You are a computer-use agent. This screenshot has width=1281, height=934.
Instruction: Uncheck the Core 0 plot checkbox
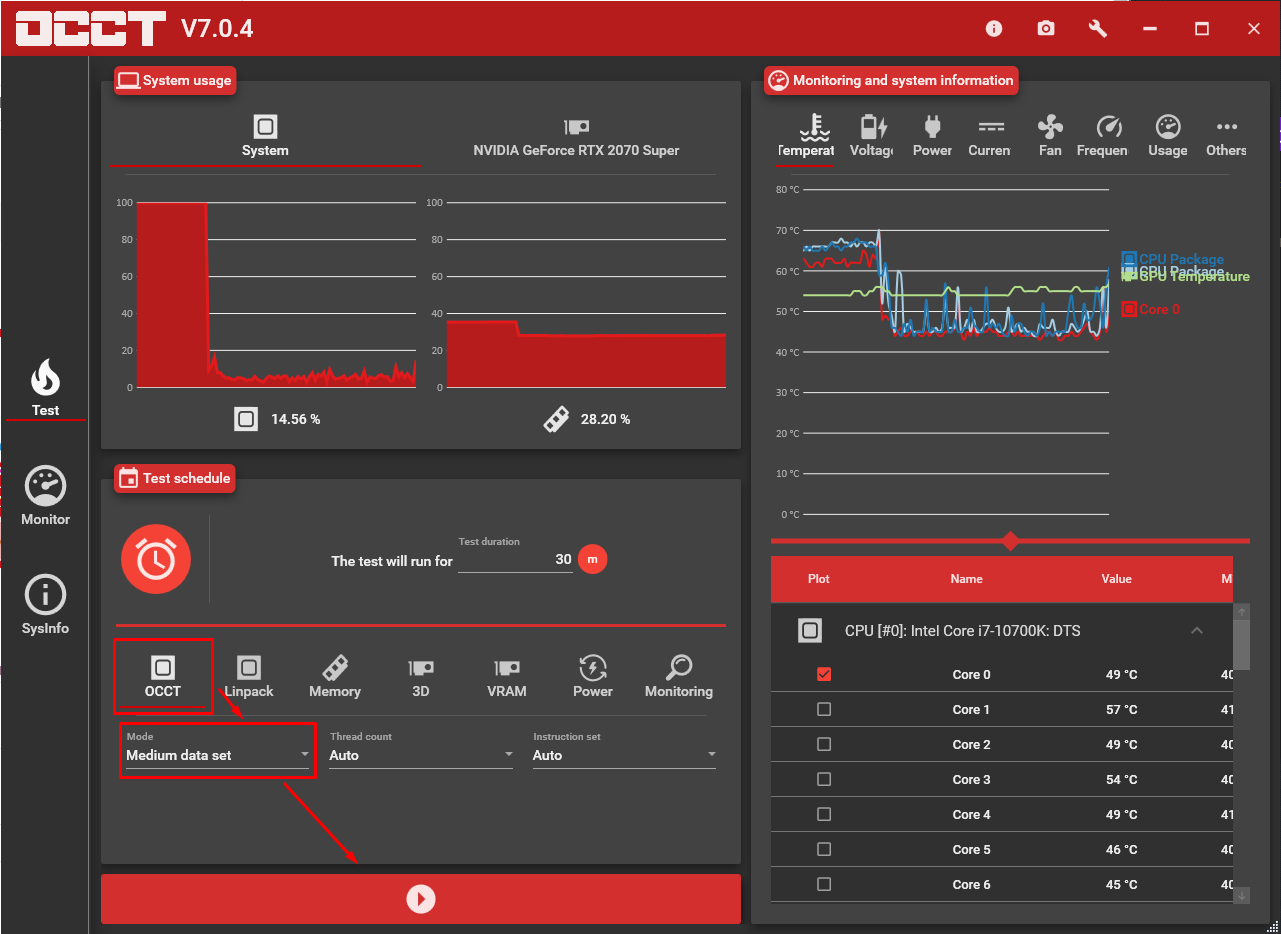[x=824, y=674]
